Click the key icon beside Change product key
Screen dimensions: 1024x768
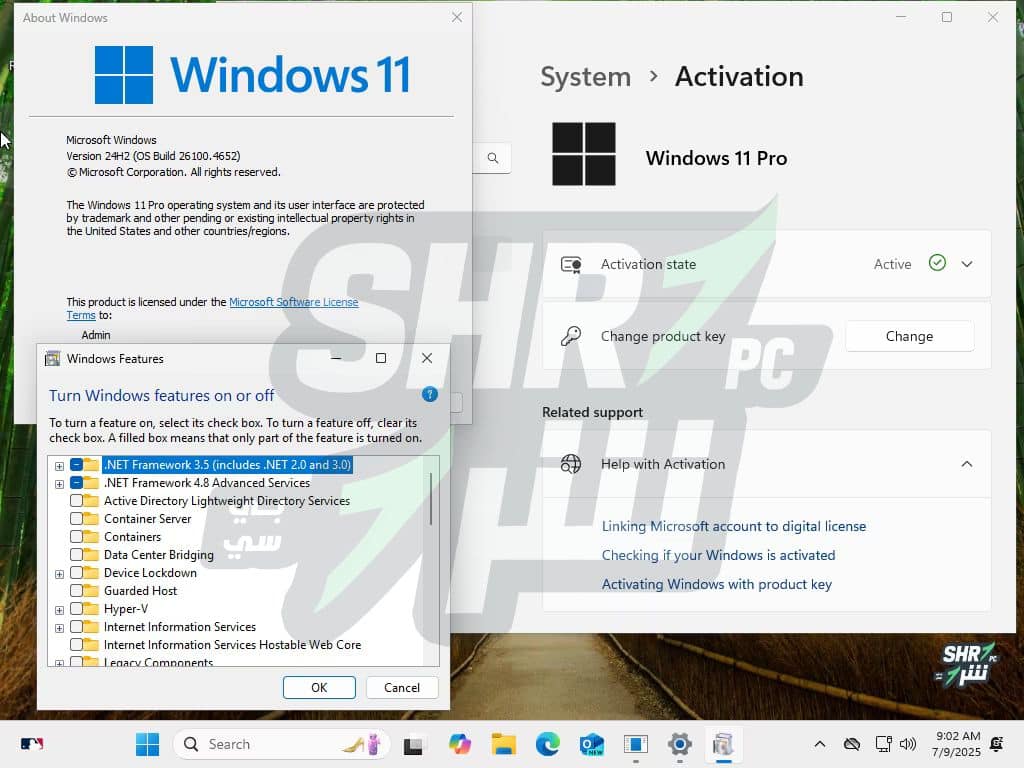[x=571, y=336]
